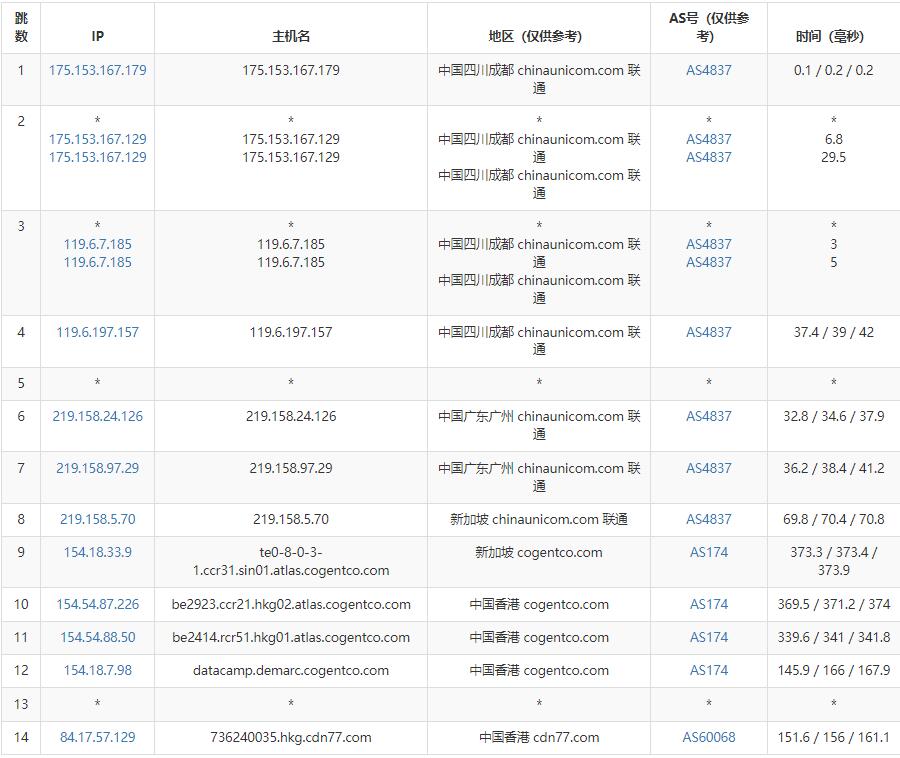Click the 154.54.88.50 IP link
Image resolution: width=900 pixels, height=758 pixels.
pos(98,637)
